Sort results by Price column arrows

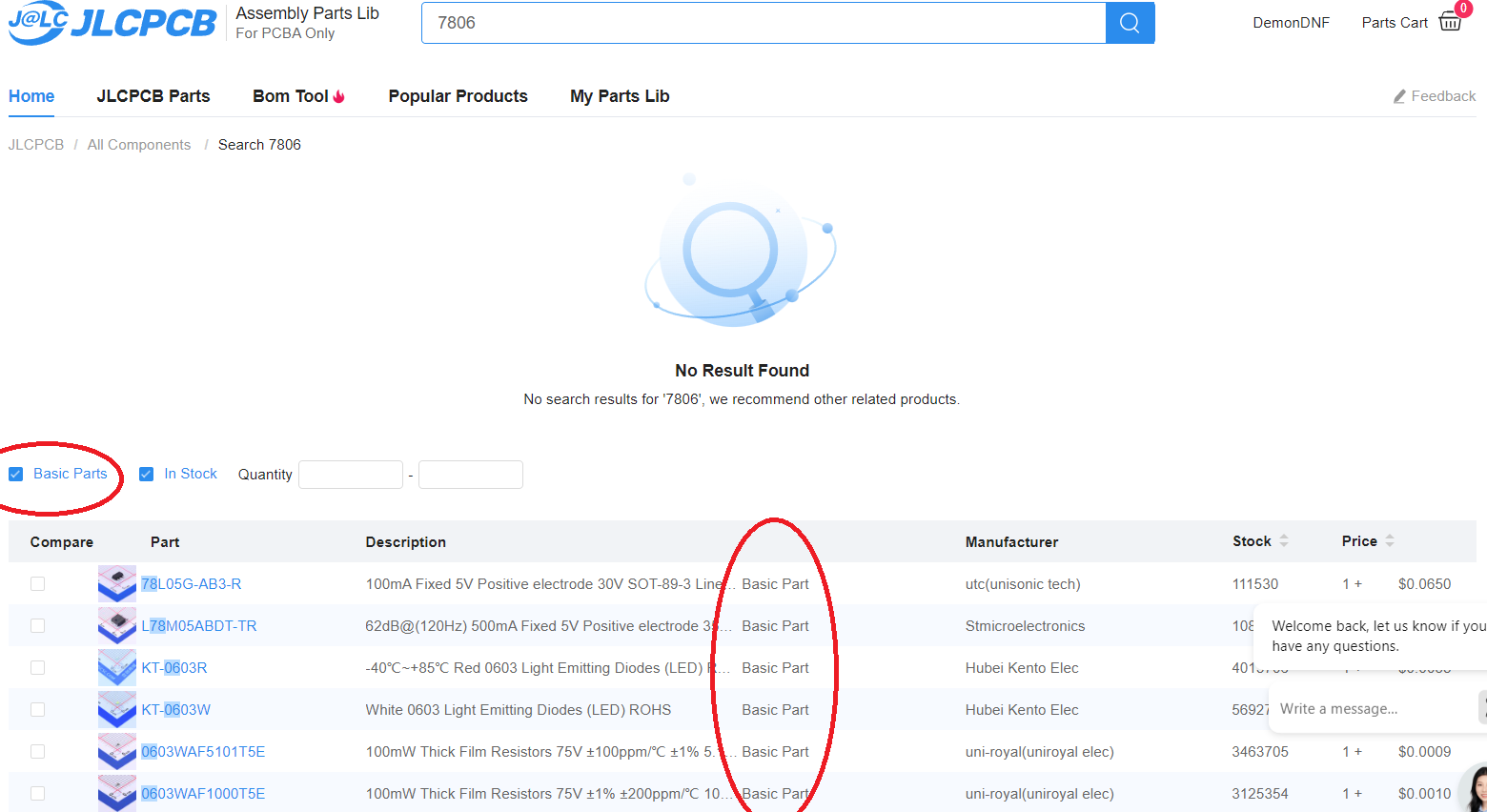[x=1390, y=541]
